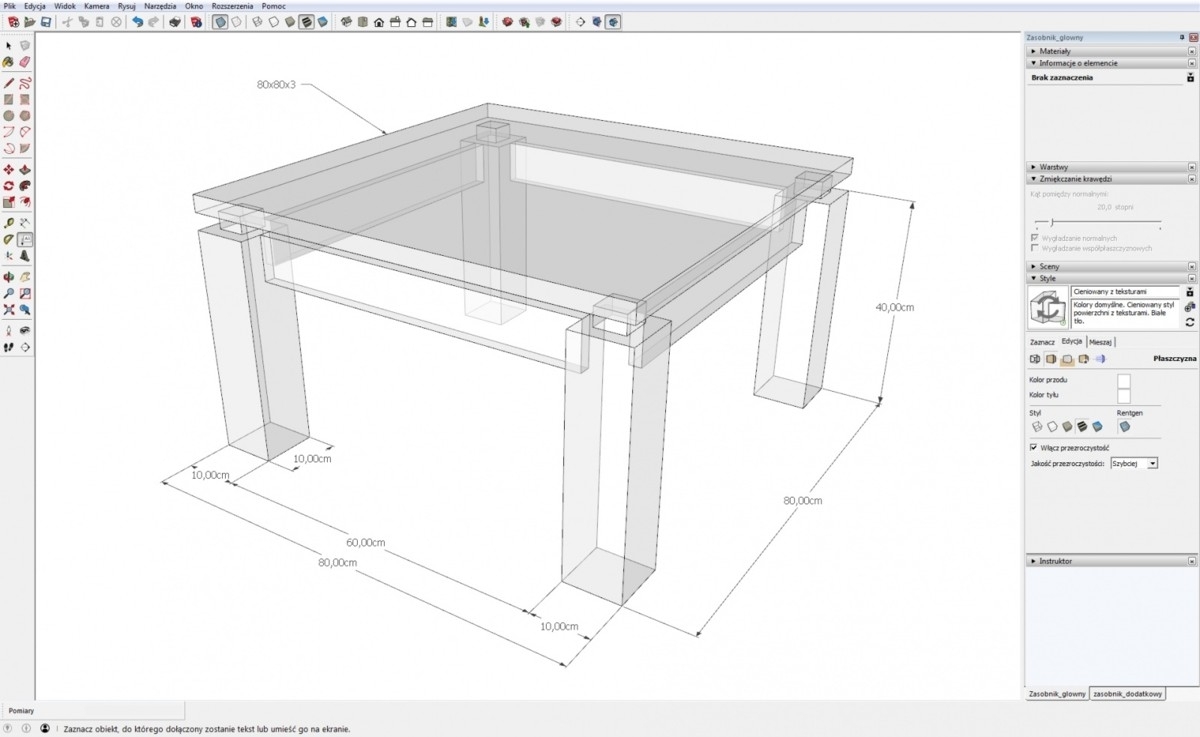Click the Kolor przodu color swatch
Screen dimensions: 1200x737
coord(1123,380)
